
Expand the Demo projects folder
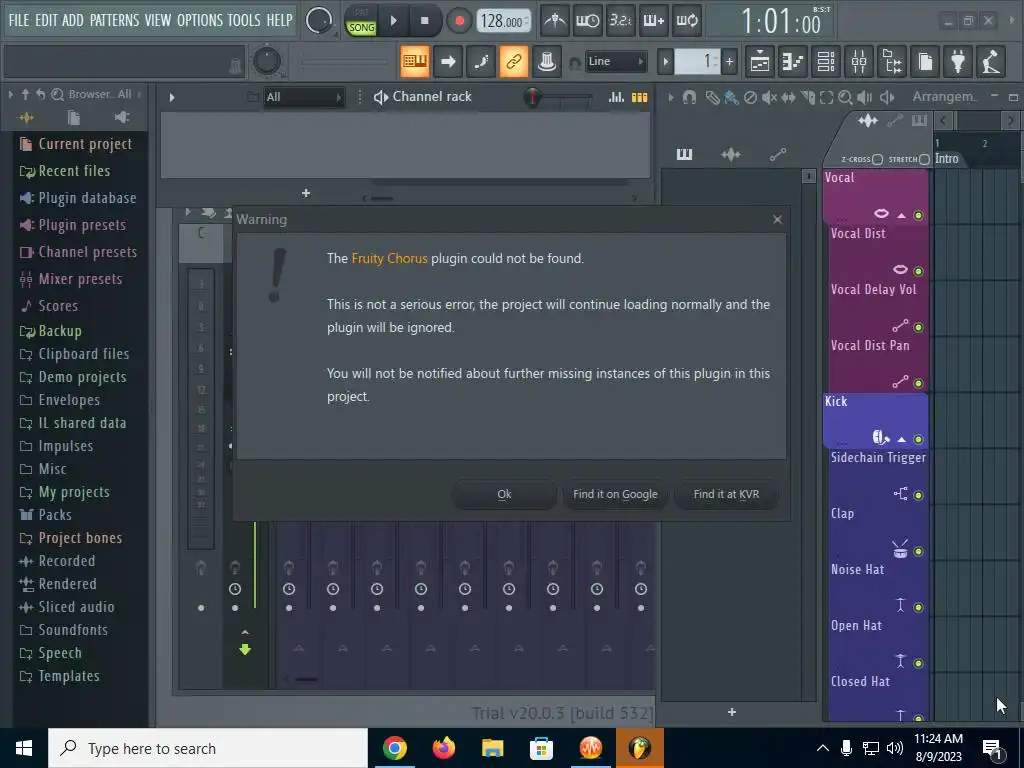point(72,377)
